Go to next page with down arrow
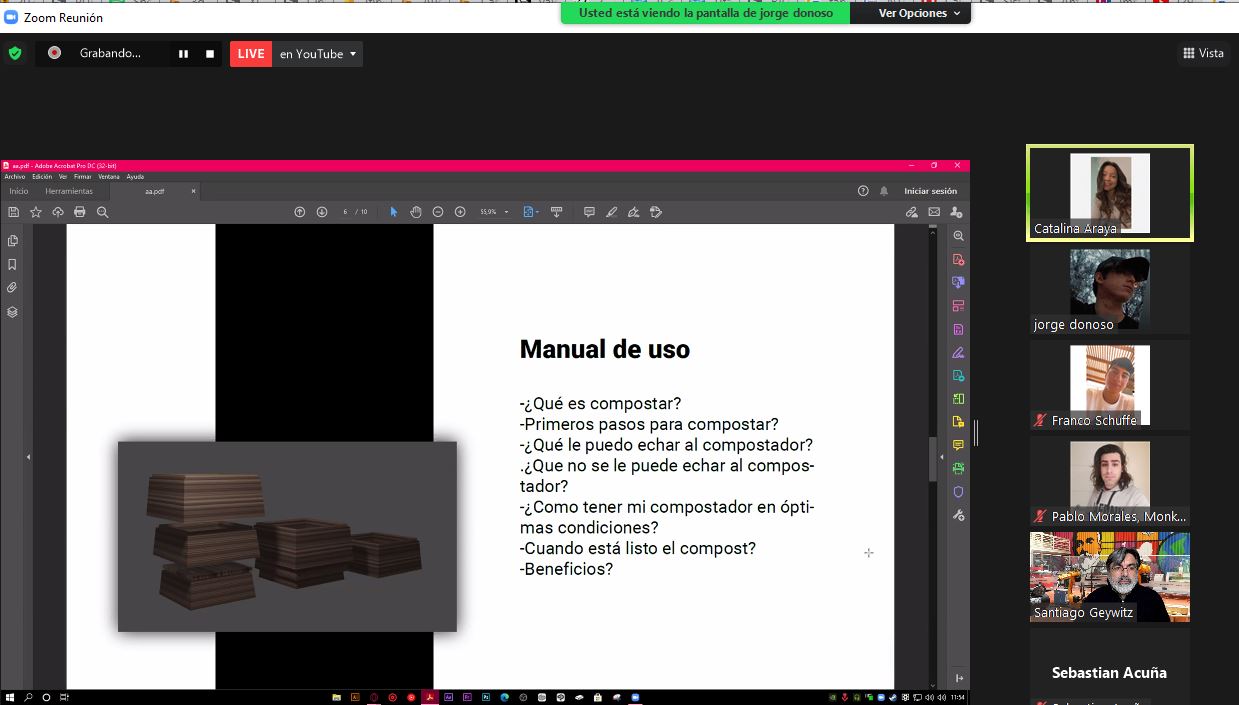The height and width of the screenshot is (705, 1239). pyautogui.click(x=322, y=212)
